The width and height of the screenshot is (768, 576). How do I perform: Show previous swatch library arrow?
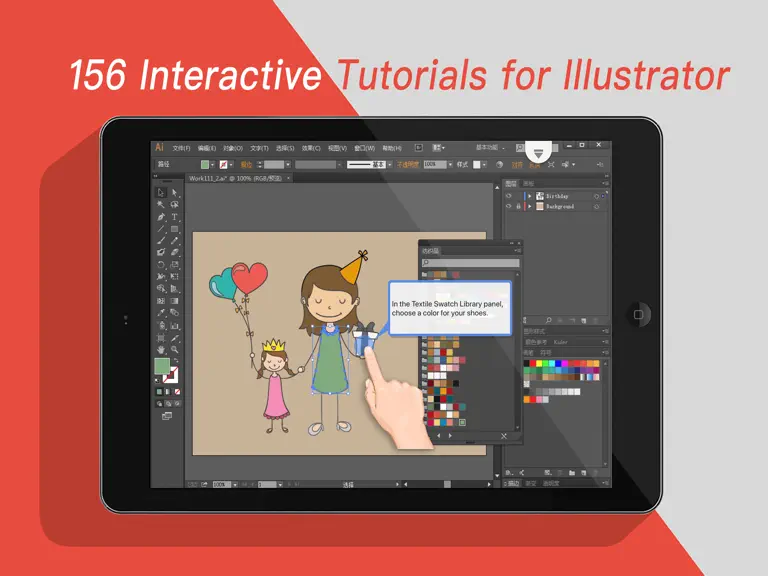[438, 435]
